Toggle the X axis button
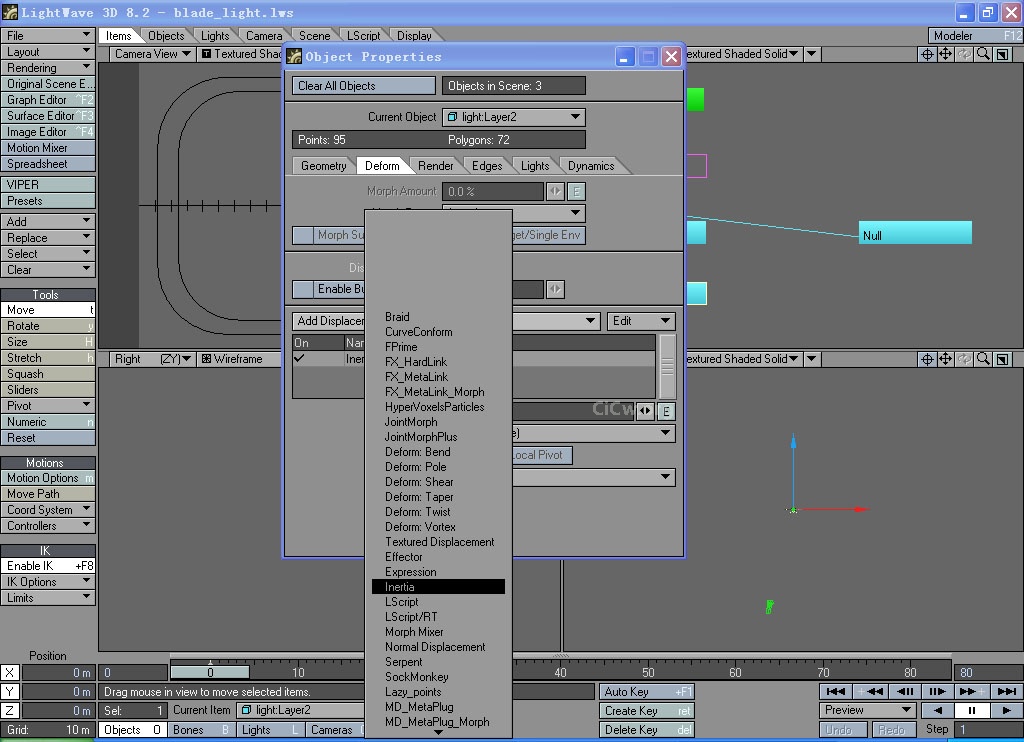The image size is (1024, 742). (10, 673)
